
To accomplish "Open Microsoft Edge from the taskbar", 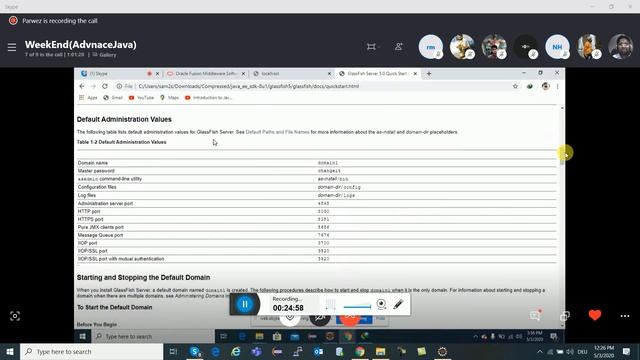I will [216, 351].
